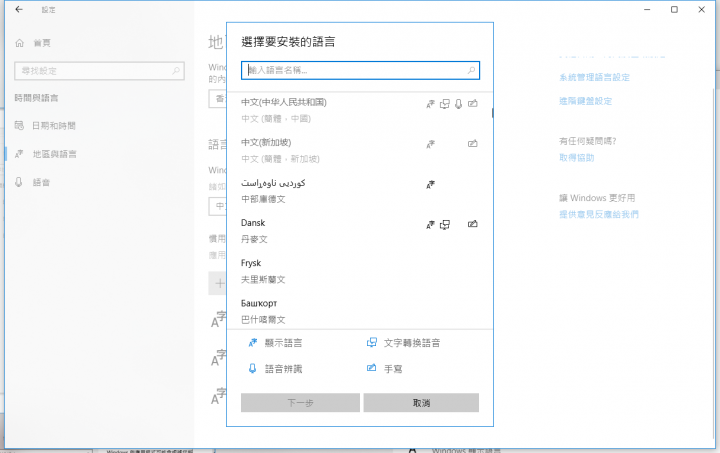
Task: Go back with the arrow in Settings
Action: (x=19, y=9)
